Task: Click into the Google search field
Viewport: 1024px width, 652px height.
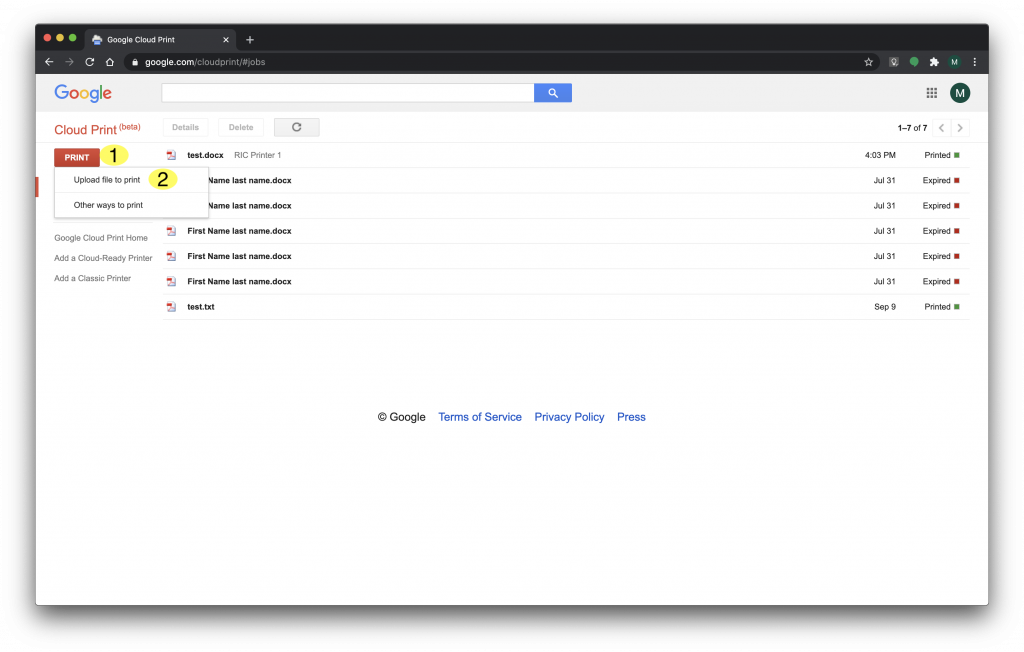Action: point(348,93)
